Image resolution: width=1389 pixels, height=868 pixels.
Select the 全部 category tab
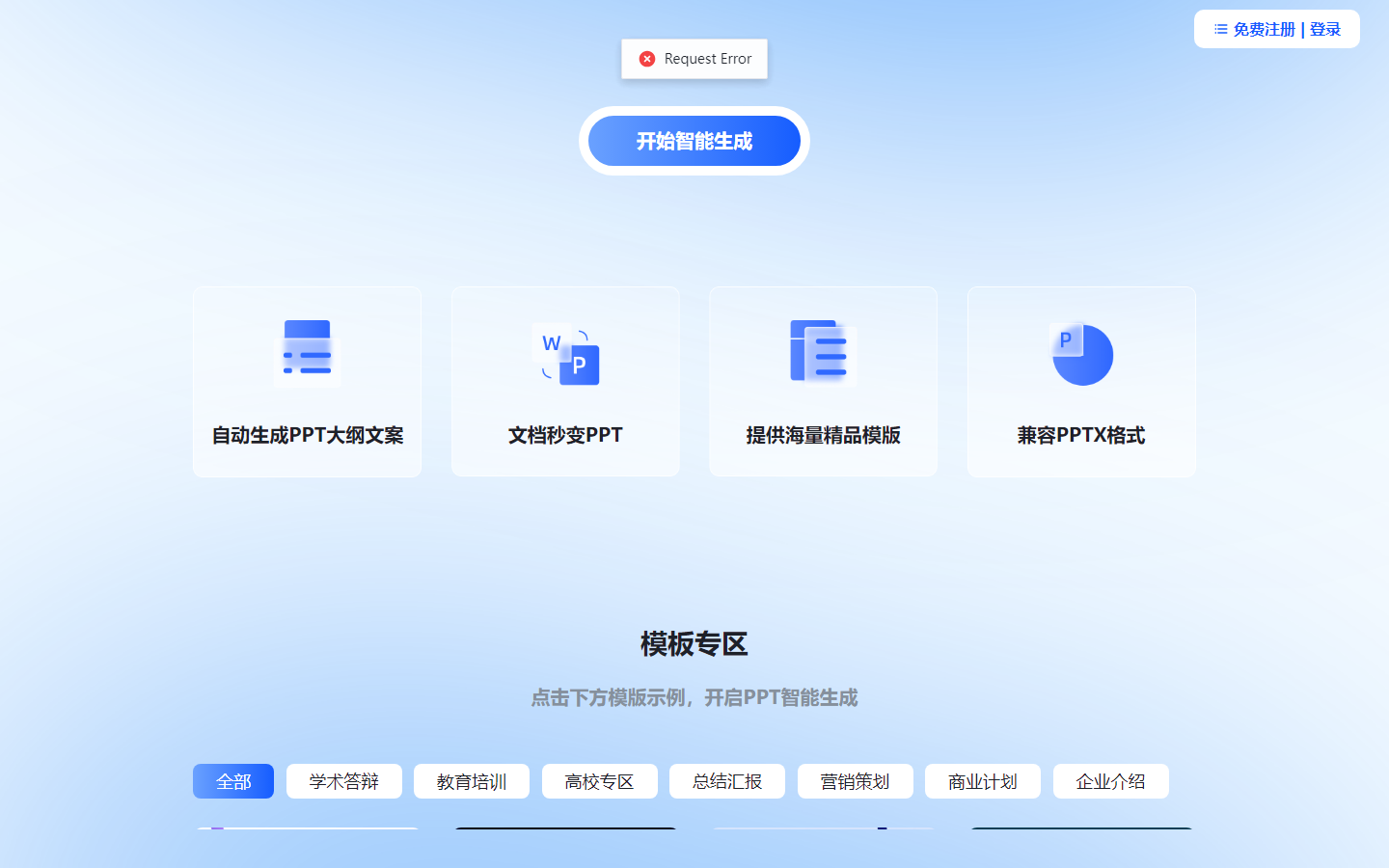[233, 781]
